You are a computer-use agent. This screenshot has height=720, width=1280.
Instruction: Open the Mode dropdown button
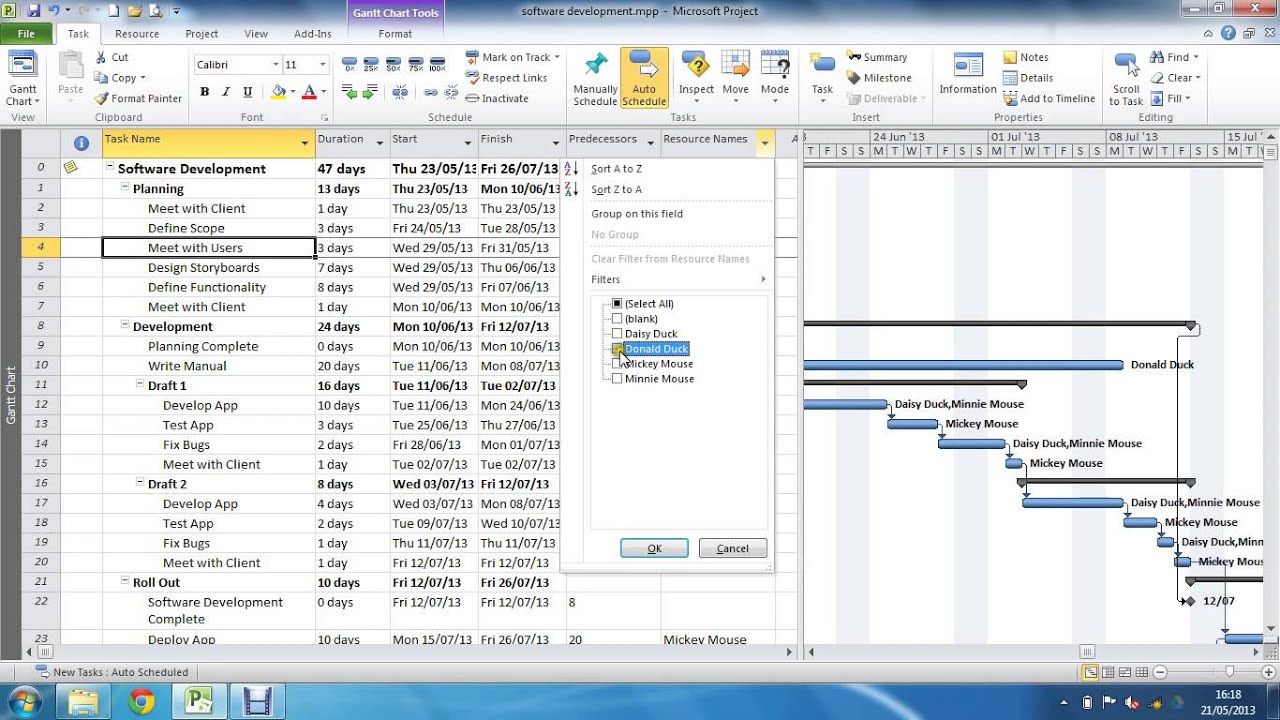pos(775,76)
